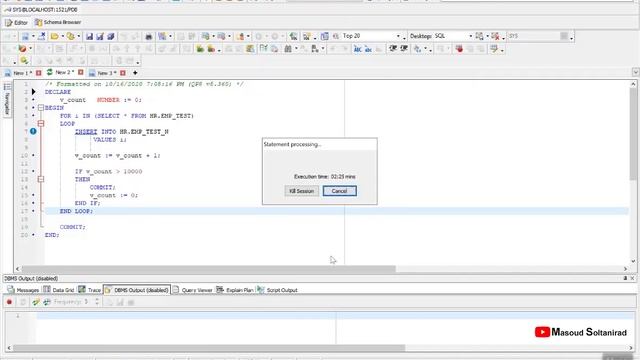Open the Query Viewer tab
Screen dimensions: 640x360
pyautogui.click(x=192, y=290)
